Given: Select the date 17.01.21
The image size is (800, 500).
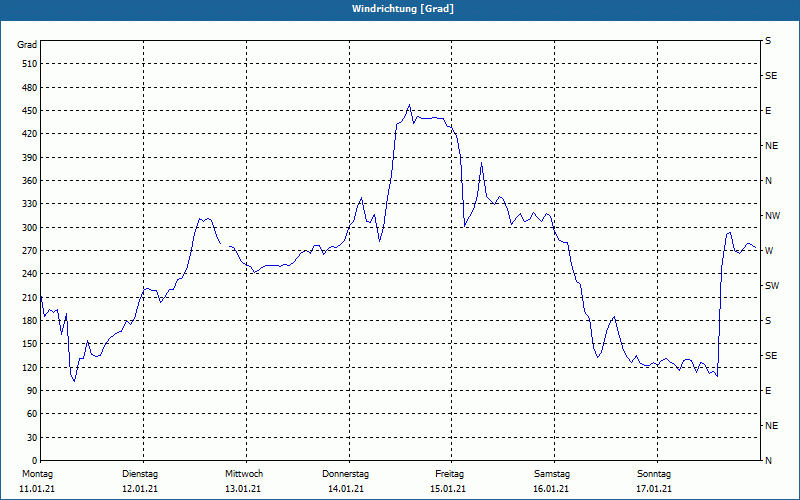Looking at the screenshot, I should [x=654, y=489].
